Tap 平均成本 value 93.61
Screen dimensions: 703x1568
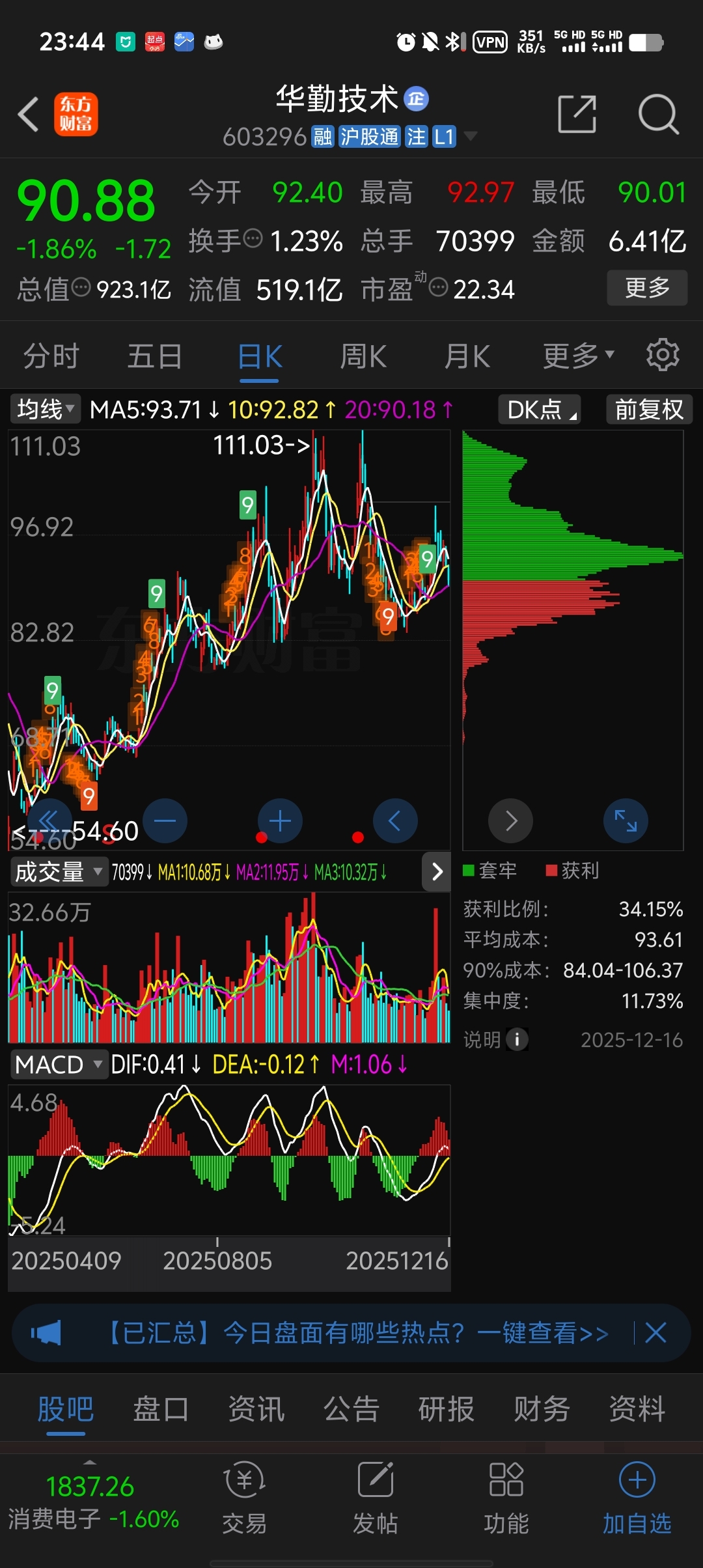coord(659,940)
